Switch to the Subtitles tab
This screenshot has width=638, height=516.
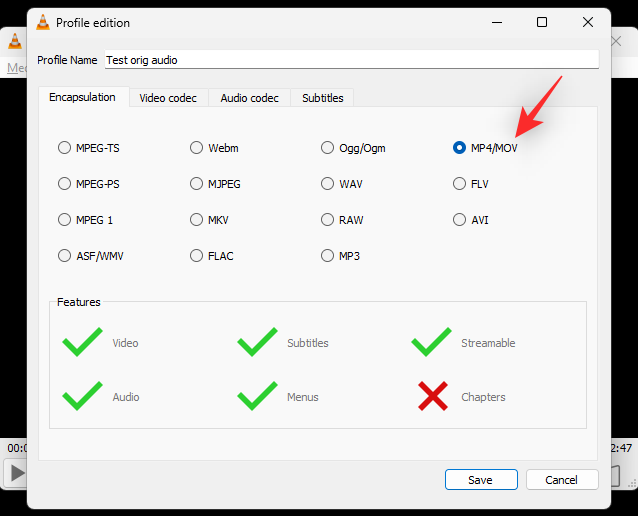(322, 98)
